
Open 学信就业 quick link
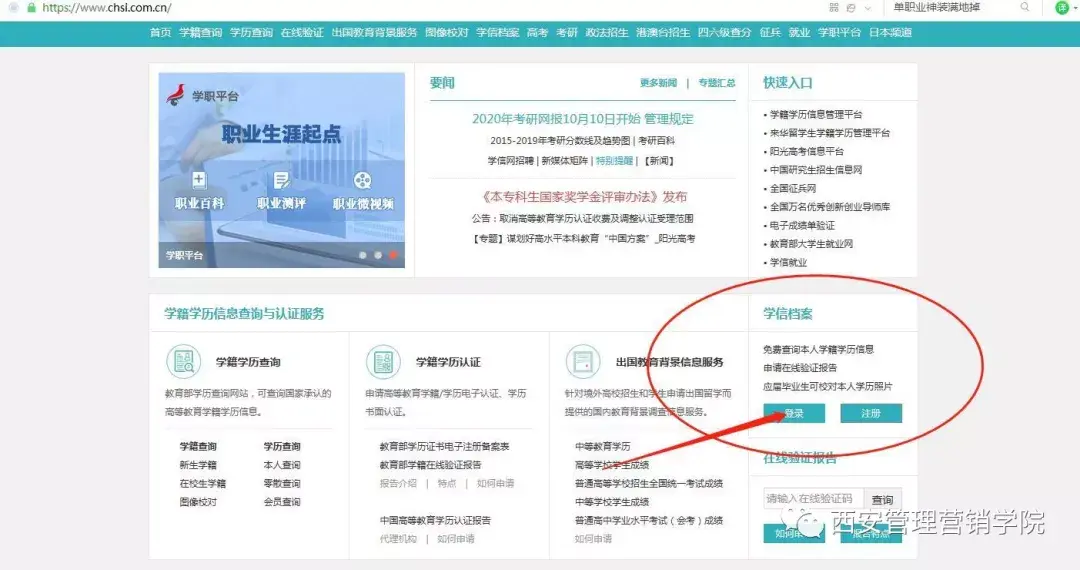coord(788,262)
